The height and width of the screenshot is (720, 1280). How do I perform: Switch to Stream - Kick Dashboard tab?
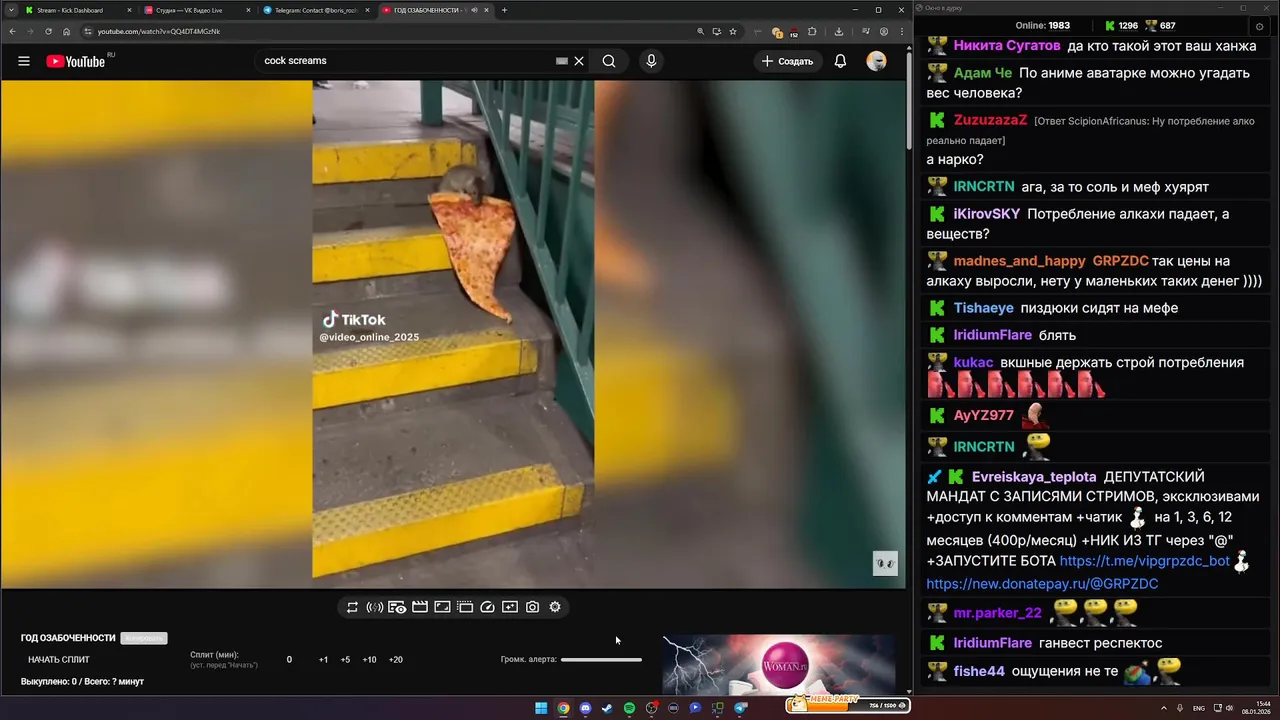(x=78, y=10)
